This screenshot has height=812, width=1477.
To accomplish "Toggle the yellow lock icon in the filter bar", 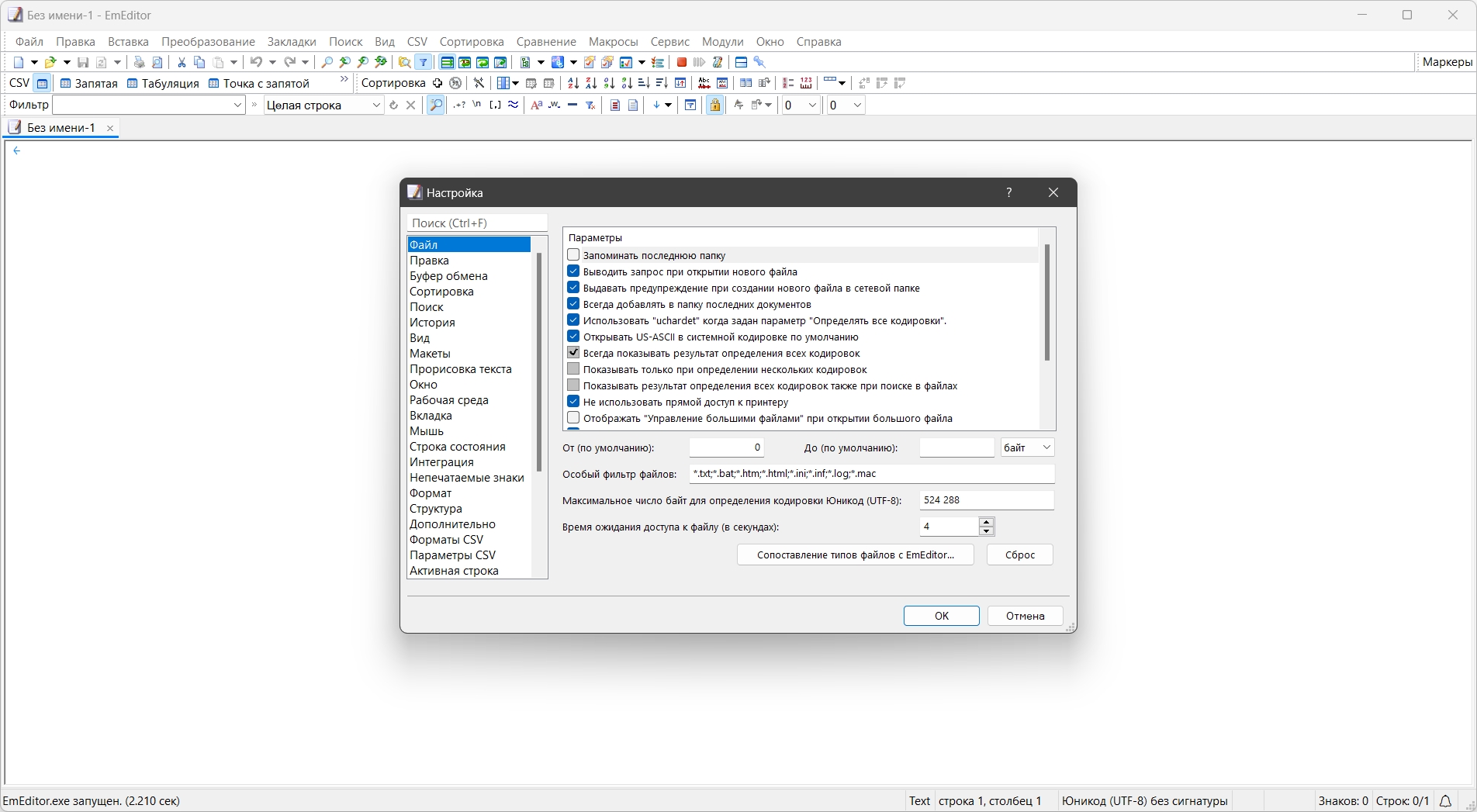I will pos(715,105).
